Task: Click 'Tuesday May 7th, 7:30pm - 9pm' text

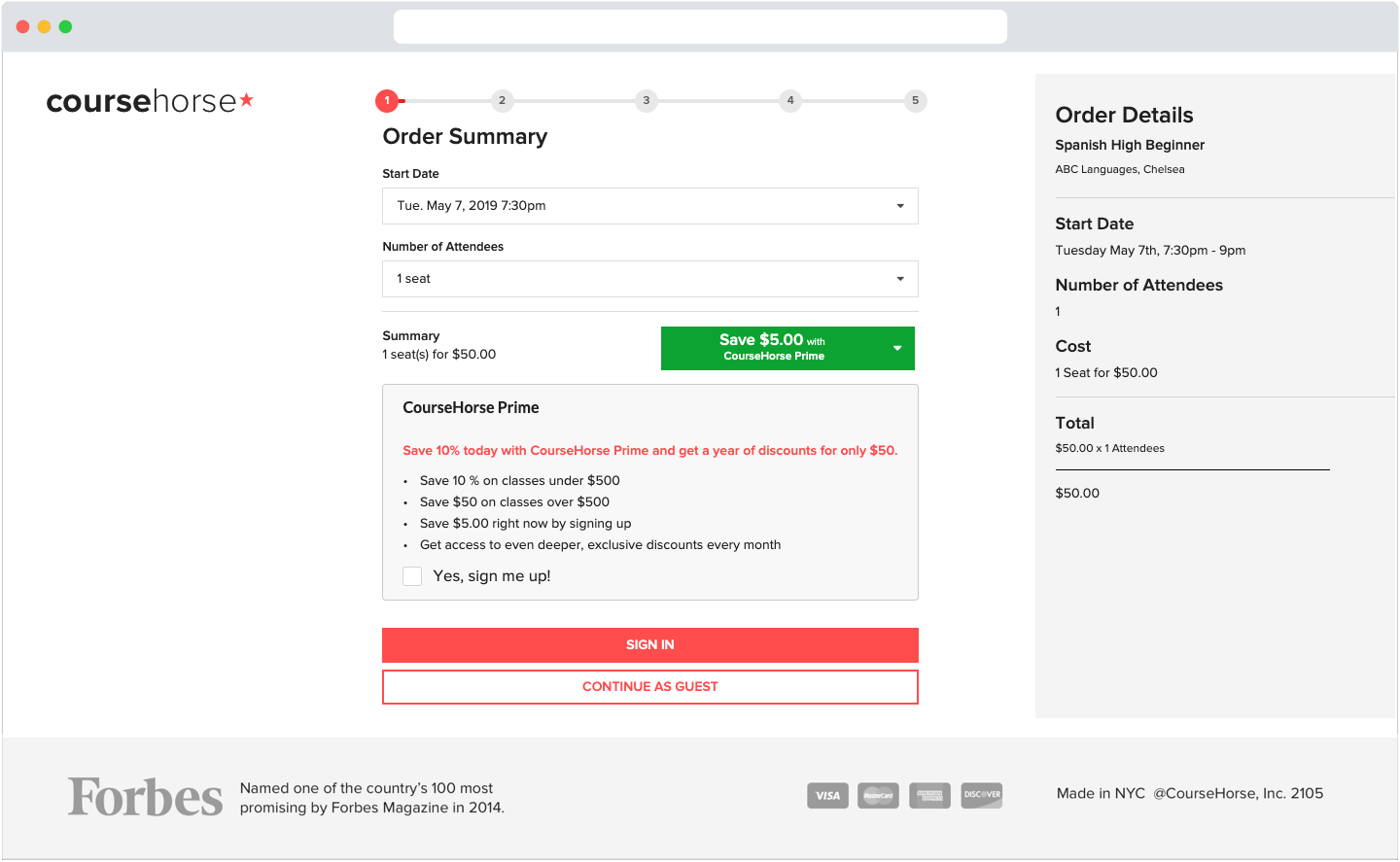Action: pyautogui.click(x=1150, y=250)
